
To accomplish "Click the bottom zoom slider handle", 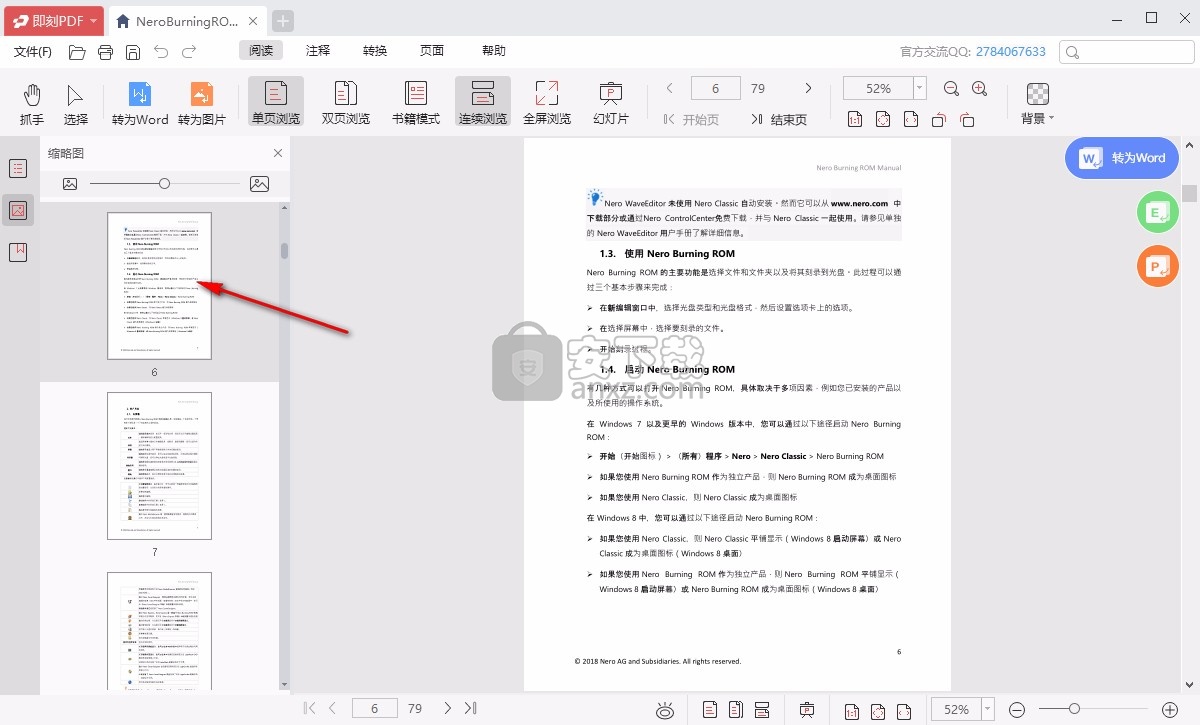I will coord(1074,709).
